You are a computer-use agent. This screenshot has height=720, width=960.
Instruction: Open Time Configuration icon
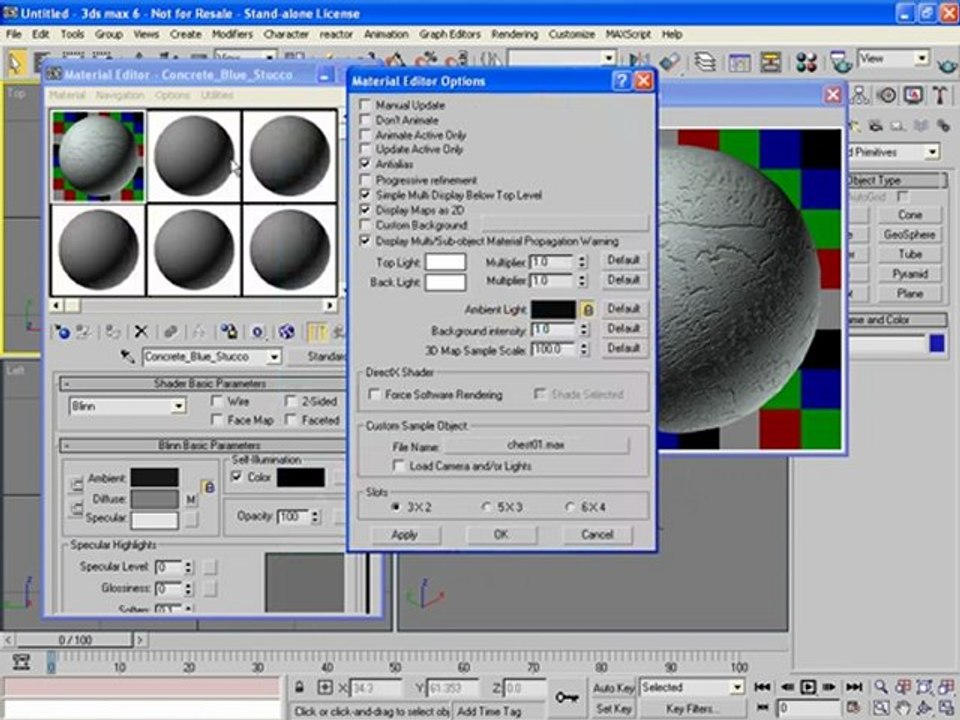[x=853, y=708]
